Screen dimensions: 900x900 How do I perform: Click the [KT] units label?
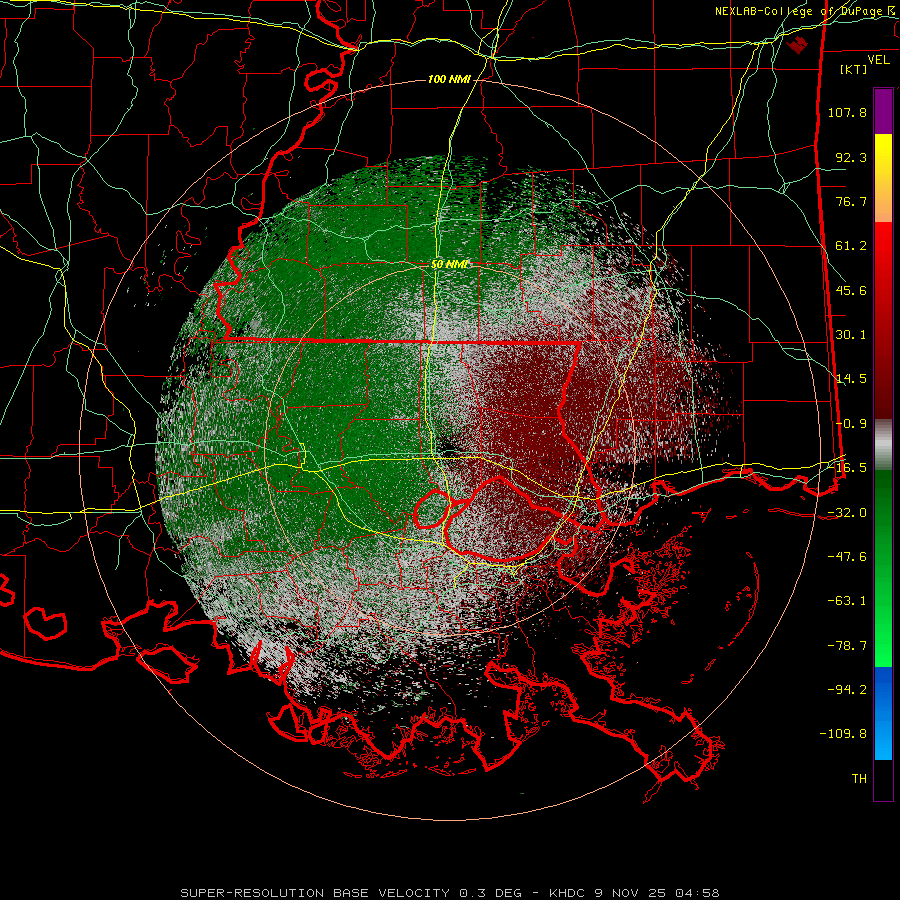pos(854,69)
